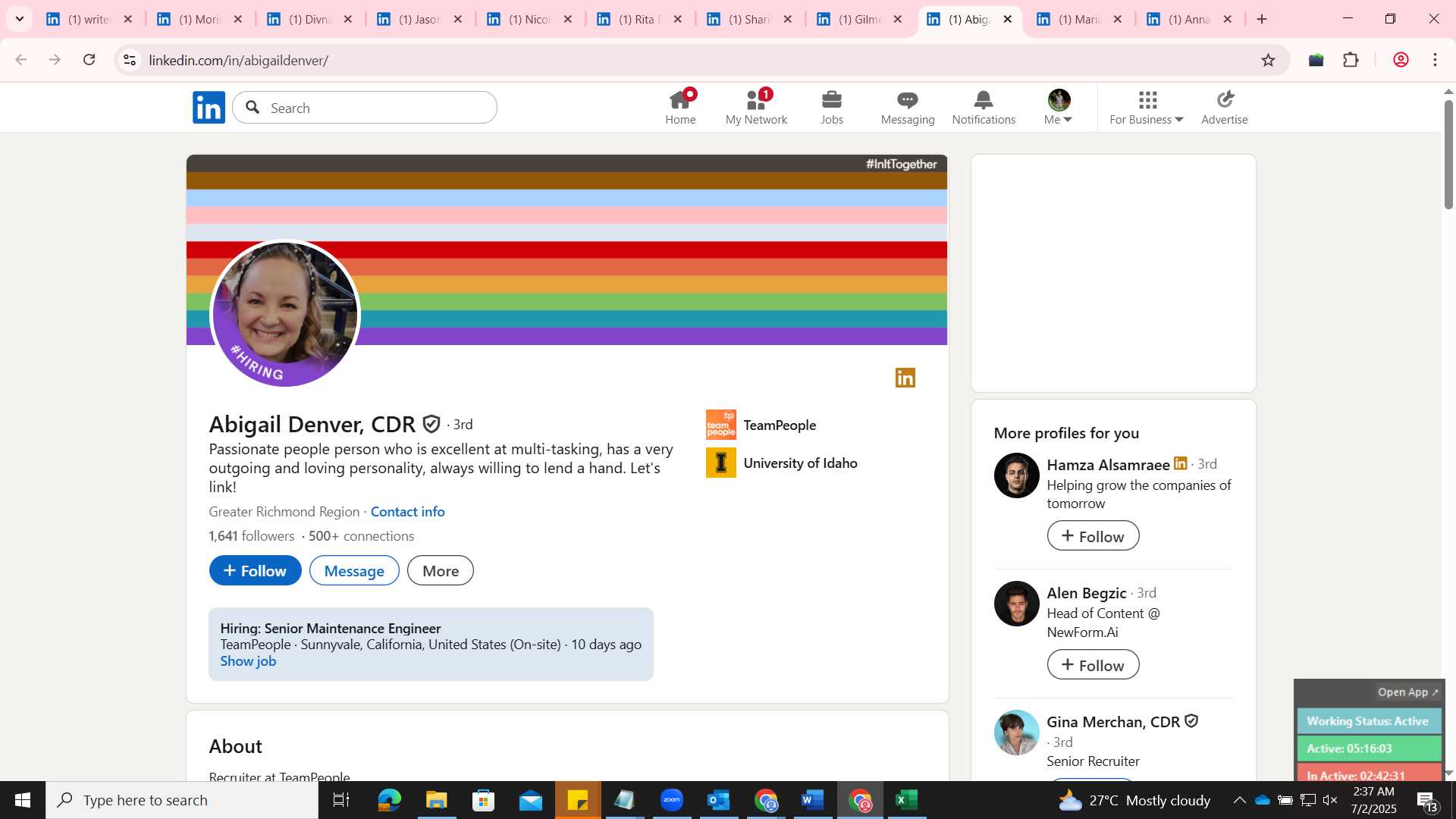Open Show job link
This screenshot has height=819, width=1456.
(248, 661)
